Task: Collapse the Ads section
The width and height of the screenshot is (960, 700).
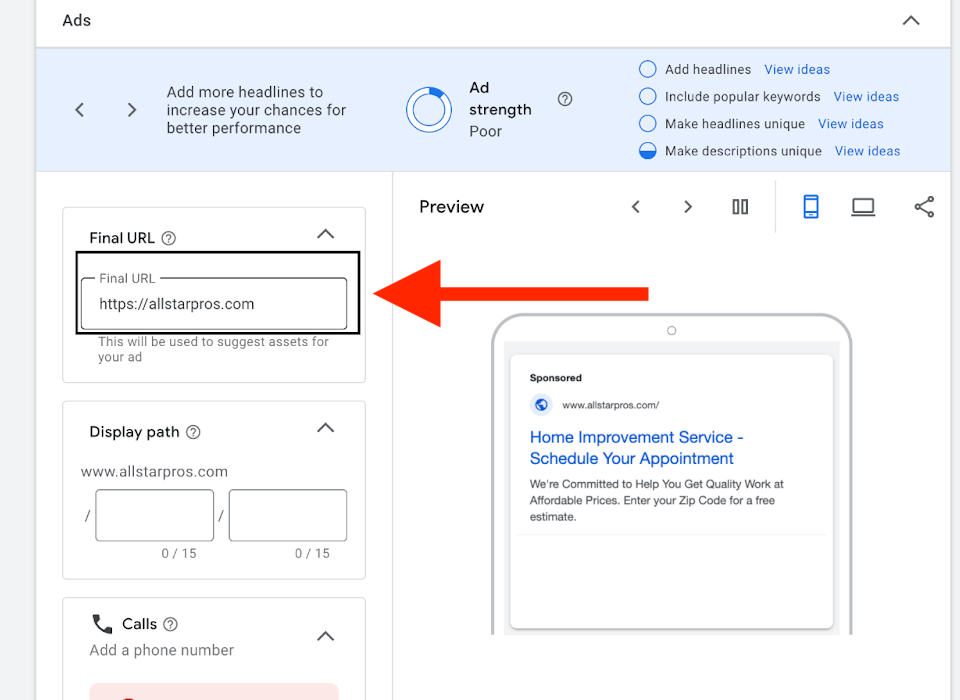Action: 911,21
